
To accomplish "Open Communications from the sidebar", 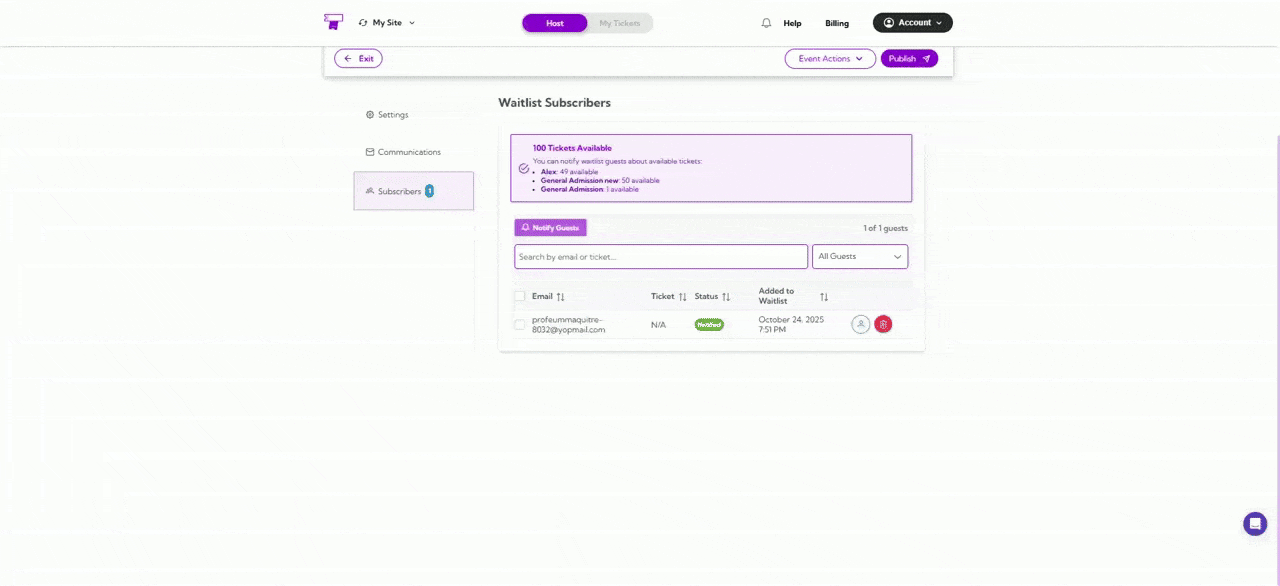I will 369,151.
